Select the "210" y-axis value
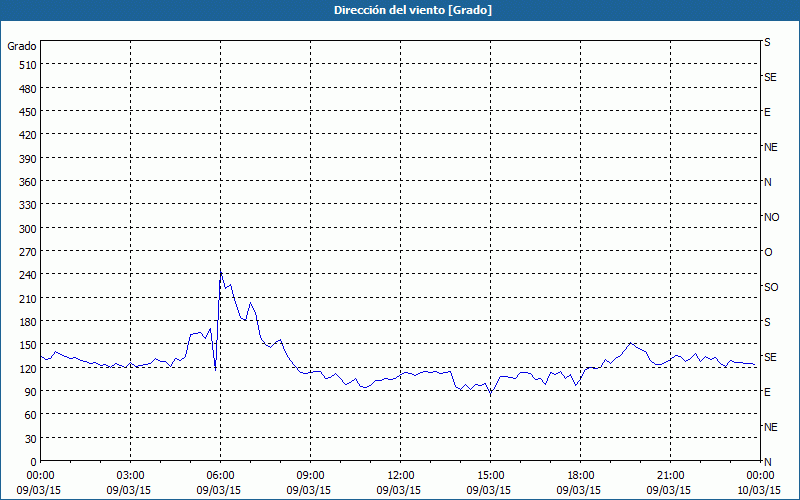Viewport: 800px width, 500px height. tap(28, 298)
